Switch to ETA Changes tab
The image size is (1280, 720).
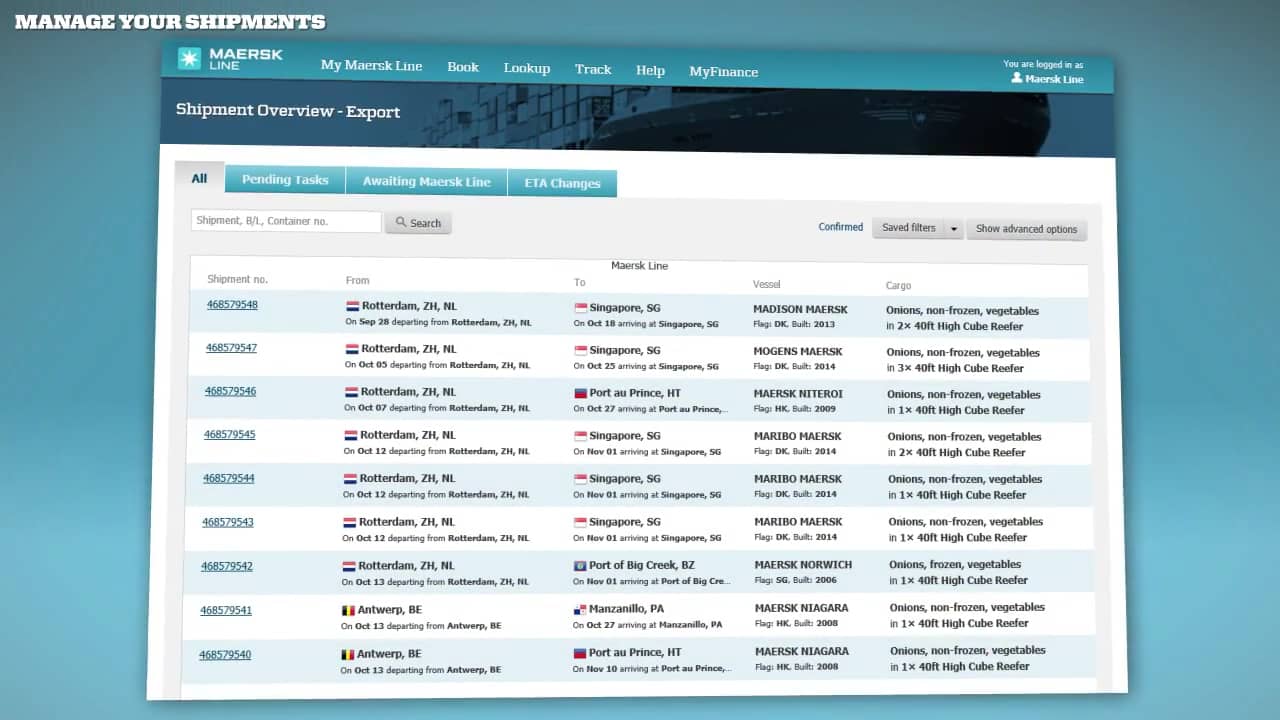click(563, 183)
